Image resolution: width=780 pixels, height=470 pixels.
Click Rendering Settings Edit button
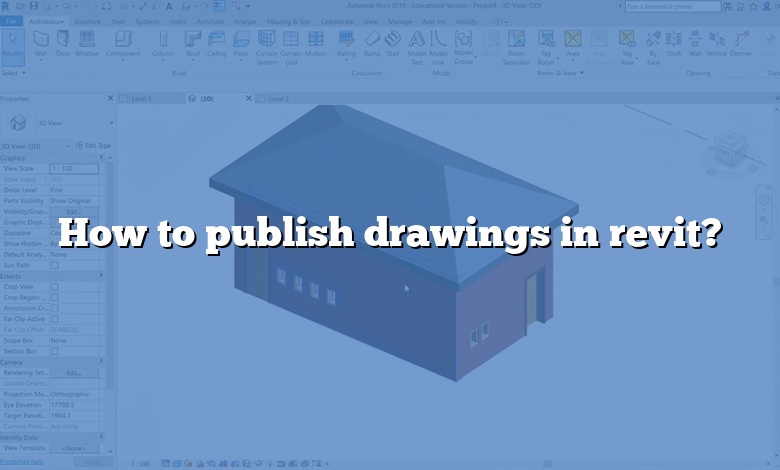pyautogui.click(x=74, y=373)
